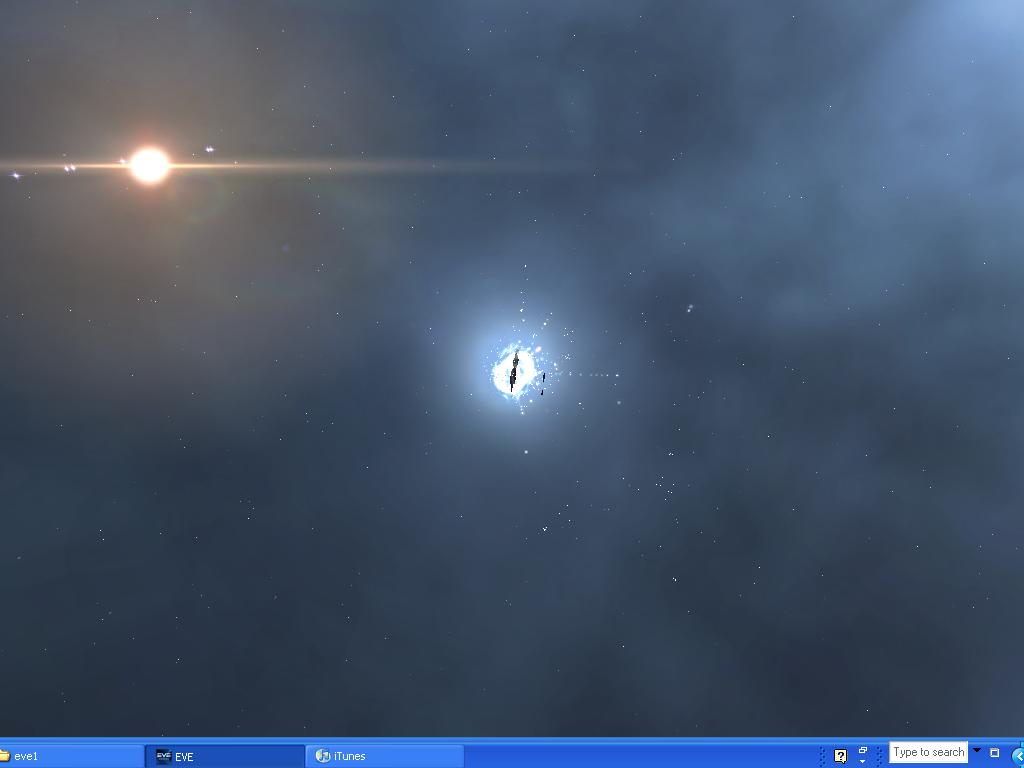This screenshot has height=768, width=1024.
Task: Switch to the eve1 folder taskbar button
Action: pyautogui.click(x=71, y=756)
